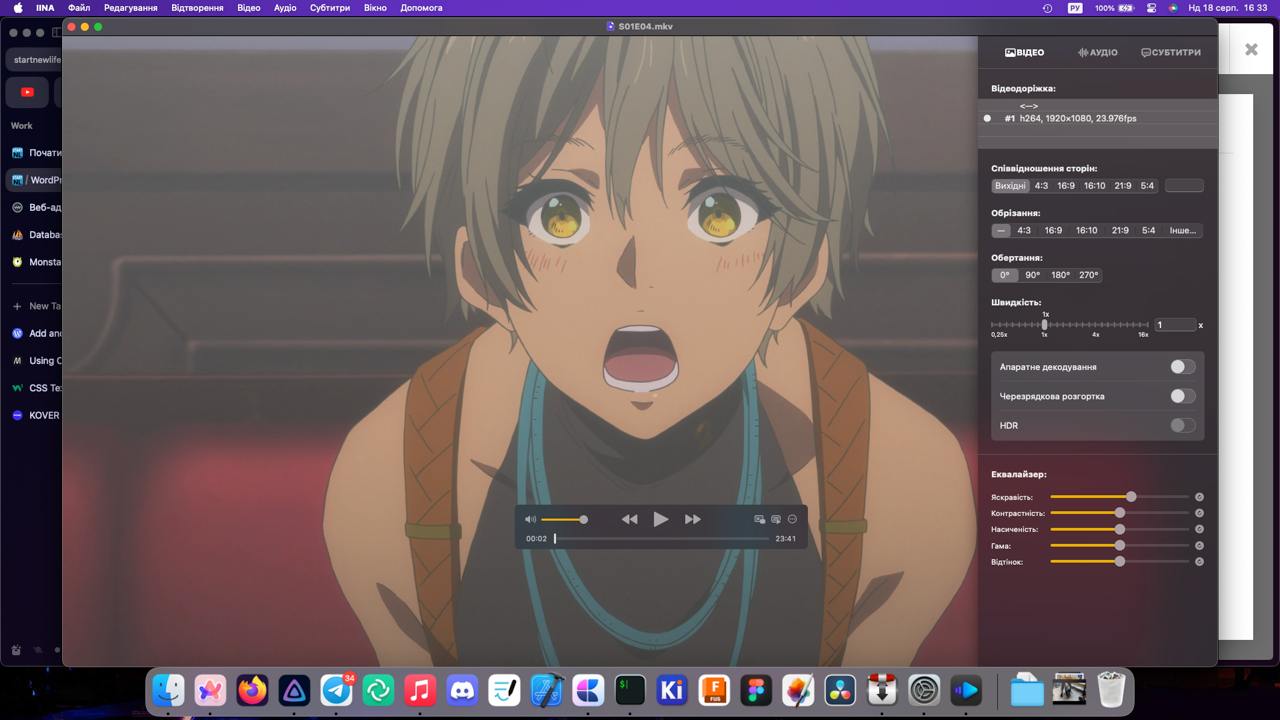
Task: Toggle the Черезрядкова розгортка switch
Action: point(1182,396)
